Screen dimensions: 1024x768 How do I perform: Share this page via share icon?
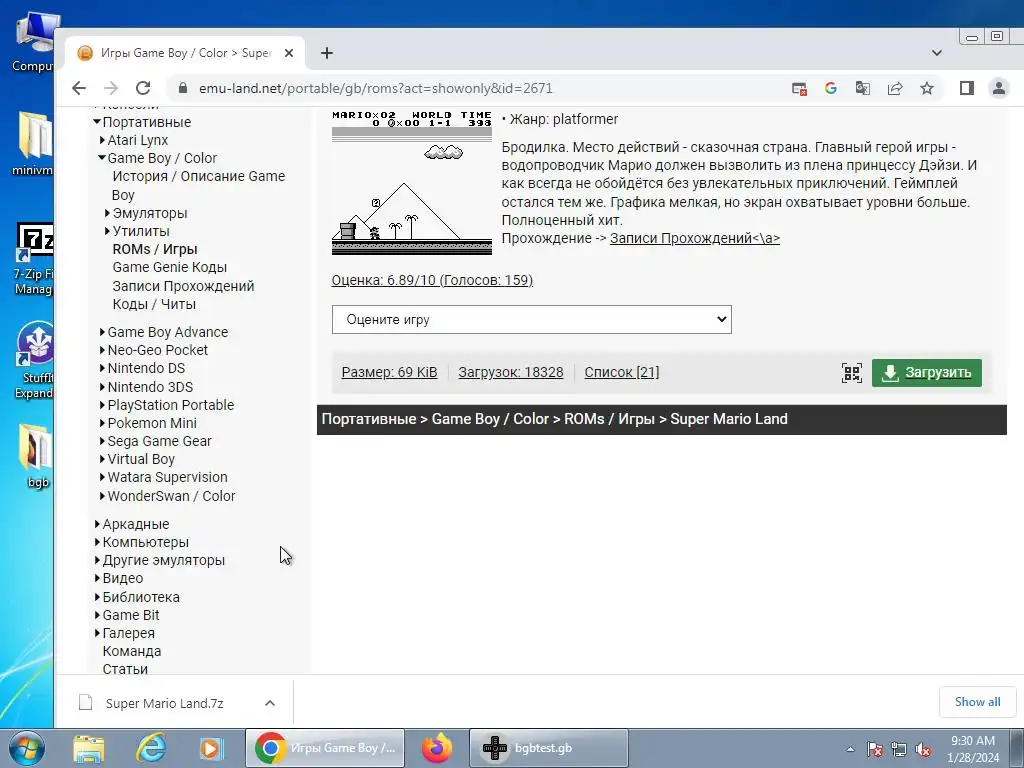click(895, 88)
